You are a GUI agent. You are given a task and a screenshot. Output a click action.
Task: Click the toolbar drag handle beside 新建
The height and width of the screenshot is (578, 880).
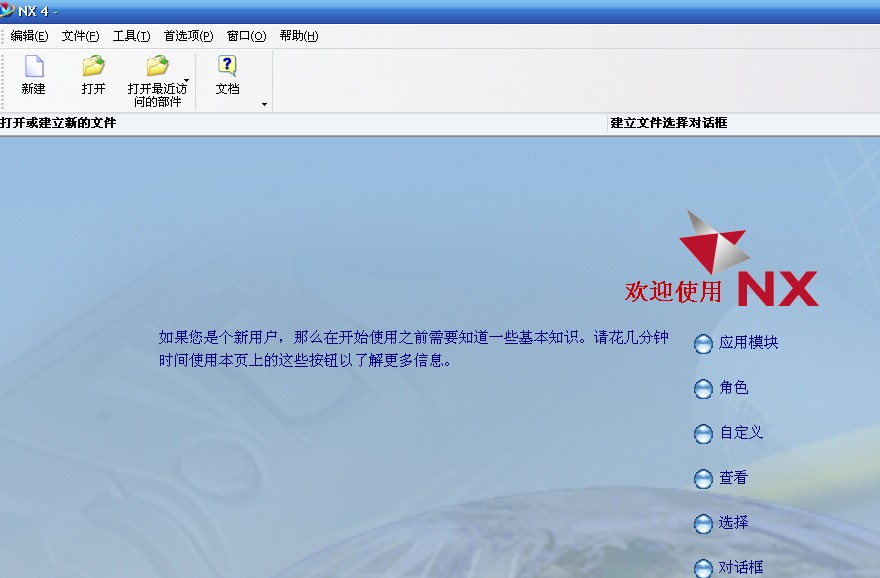coord(2,81)
